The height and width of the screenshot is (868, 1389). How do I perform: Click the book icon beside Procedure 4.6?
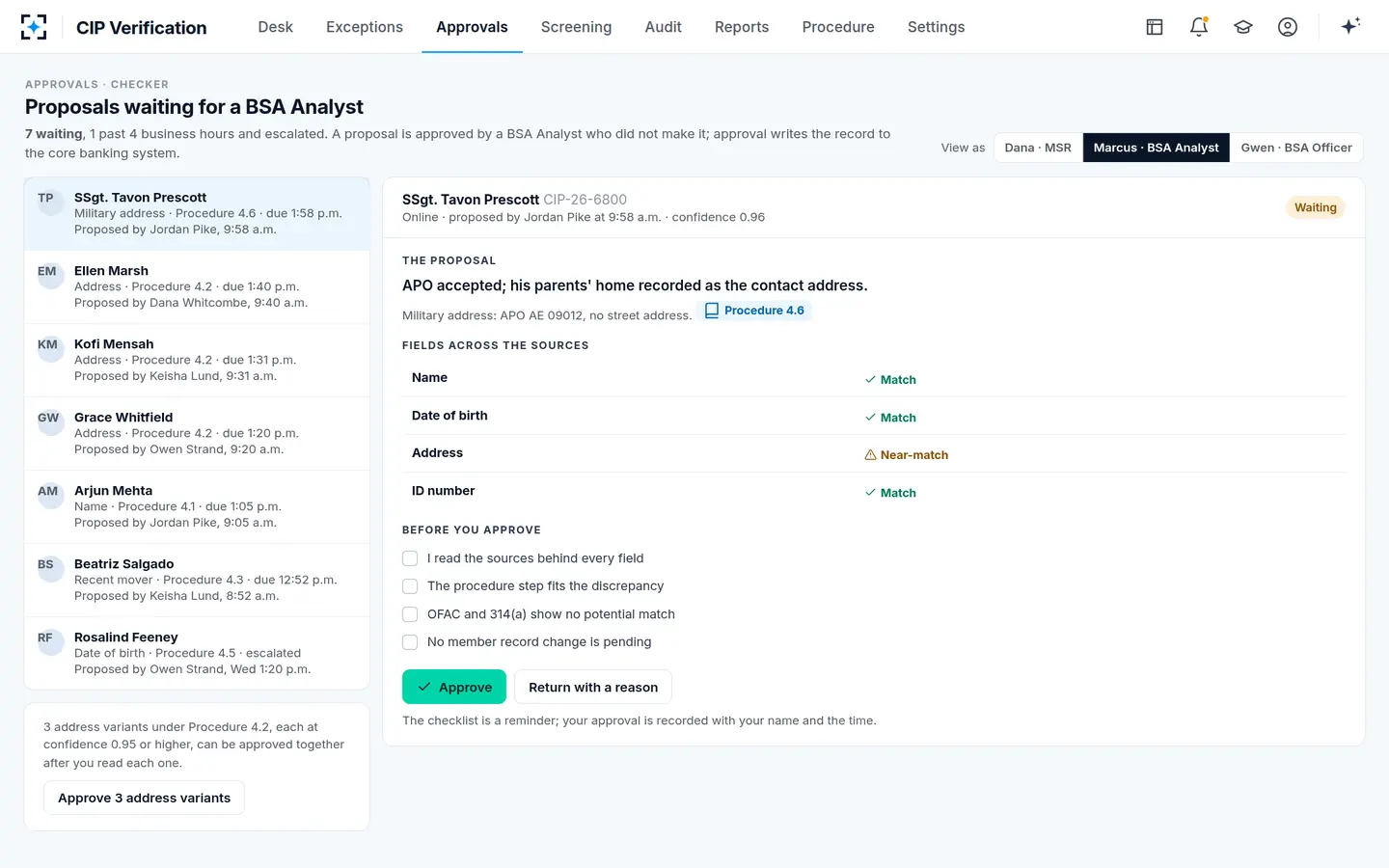(x=712, y=311)
